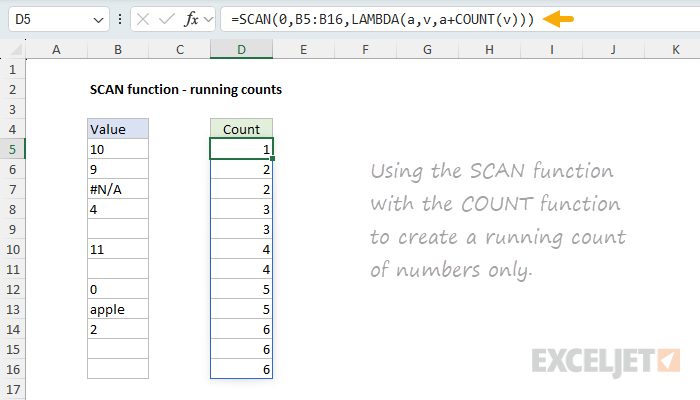
Task: Select row 5 header
Action: click(x=13, y=149)
